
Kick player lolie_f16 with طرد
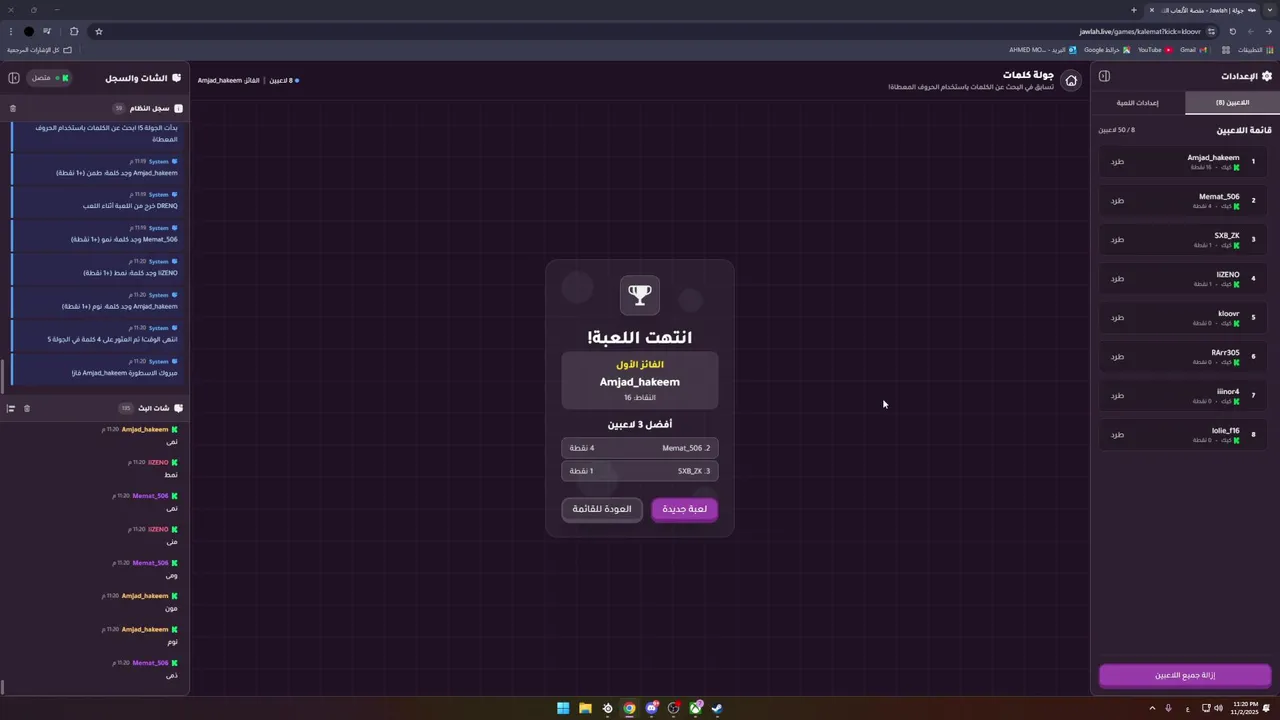pos(1117,435)
